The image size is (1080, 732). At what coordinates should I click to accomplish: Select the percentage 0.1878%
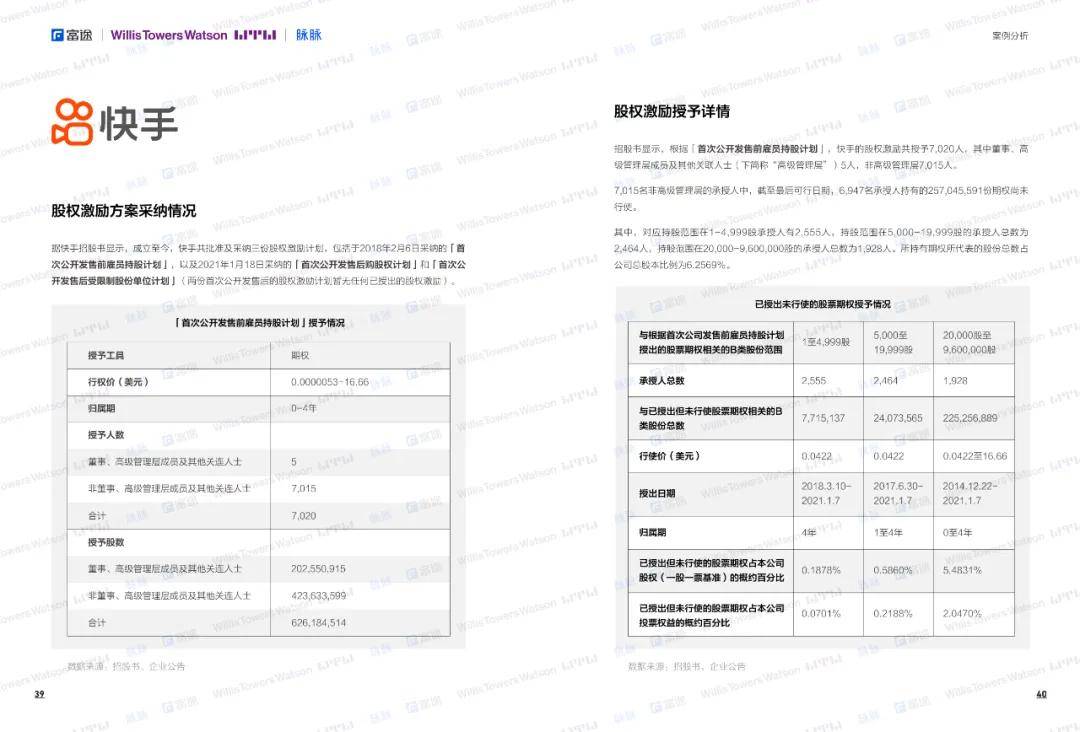(x=821, y=570)
